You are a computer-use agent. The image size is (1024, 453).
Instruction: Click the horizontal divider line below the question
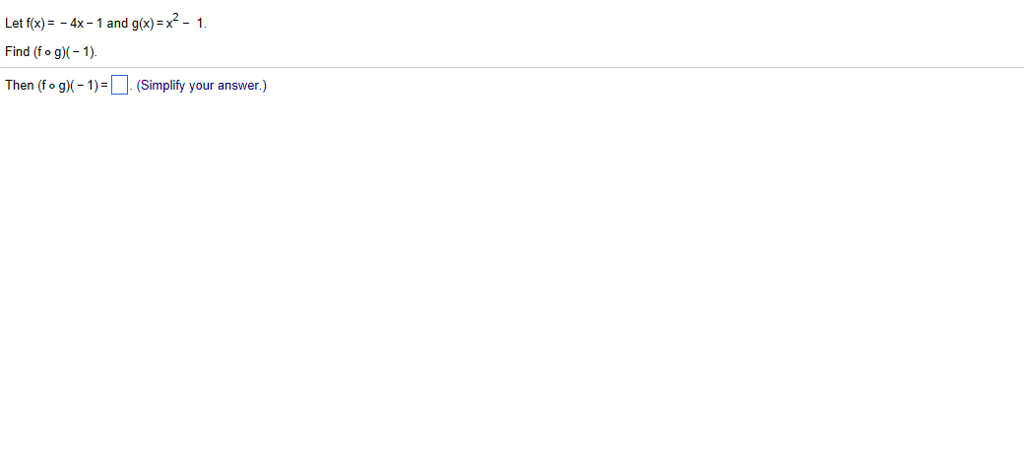pyautogui.click(x=512, y=67)
